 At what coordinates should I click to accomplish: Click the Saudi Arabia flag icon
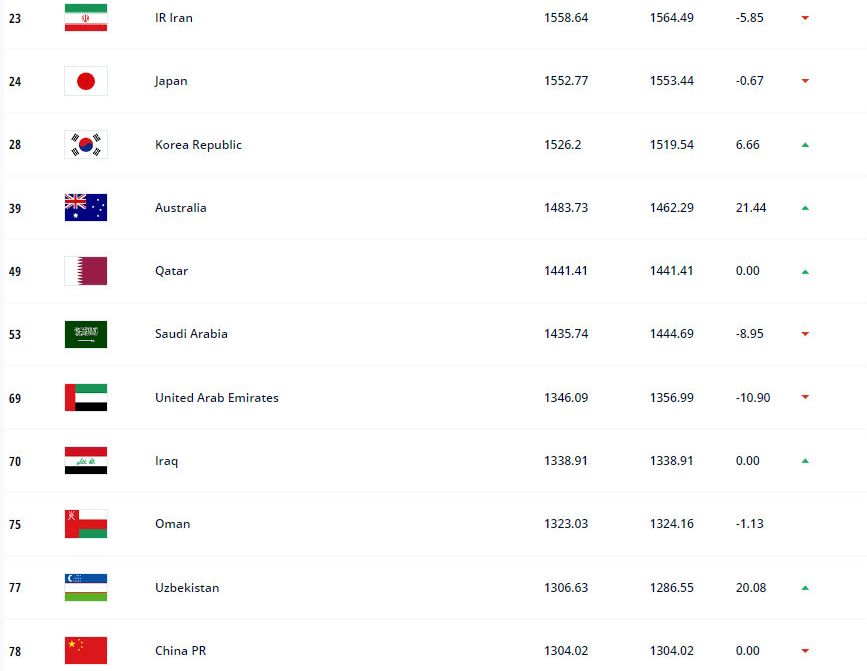click(x=85, y=334)
